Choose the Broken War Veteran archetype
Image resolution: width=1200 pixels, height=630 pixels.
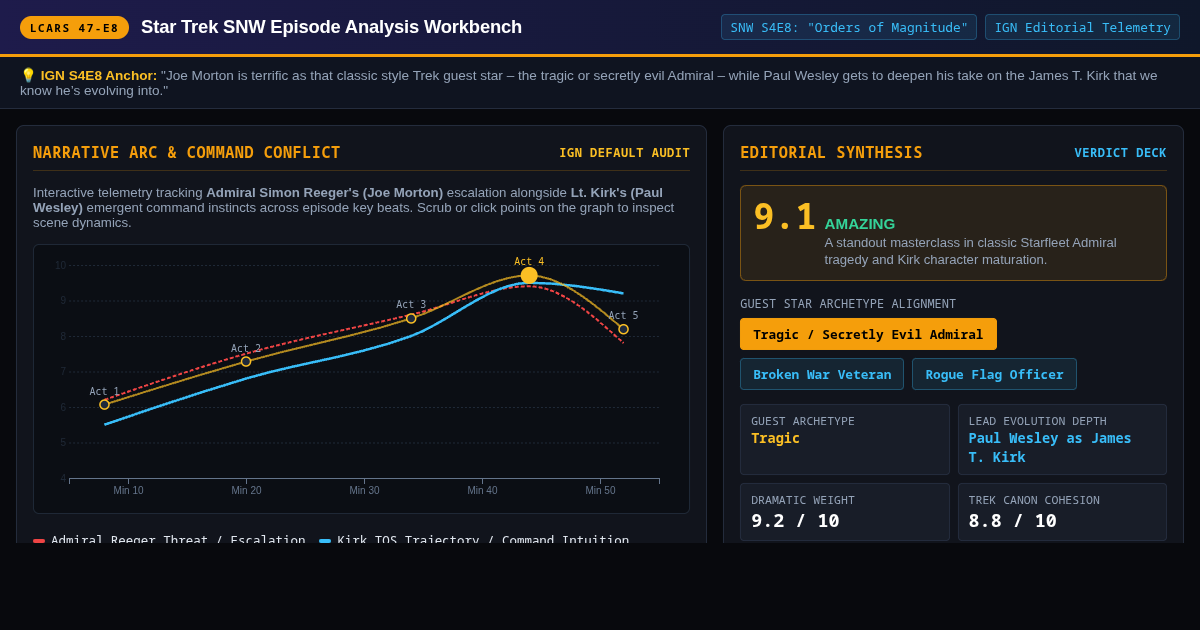822,374
